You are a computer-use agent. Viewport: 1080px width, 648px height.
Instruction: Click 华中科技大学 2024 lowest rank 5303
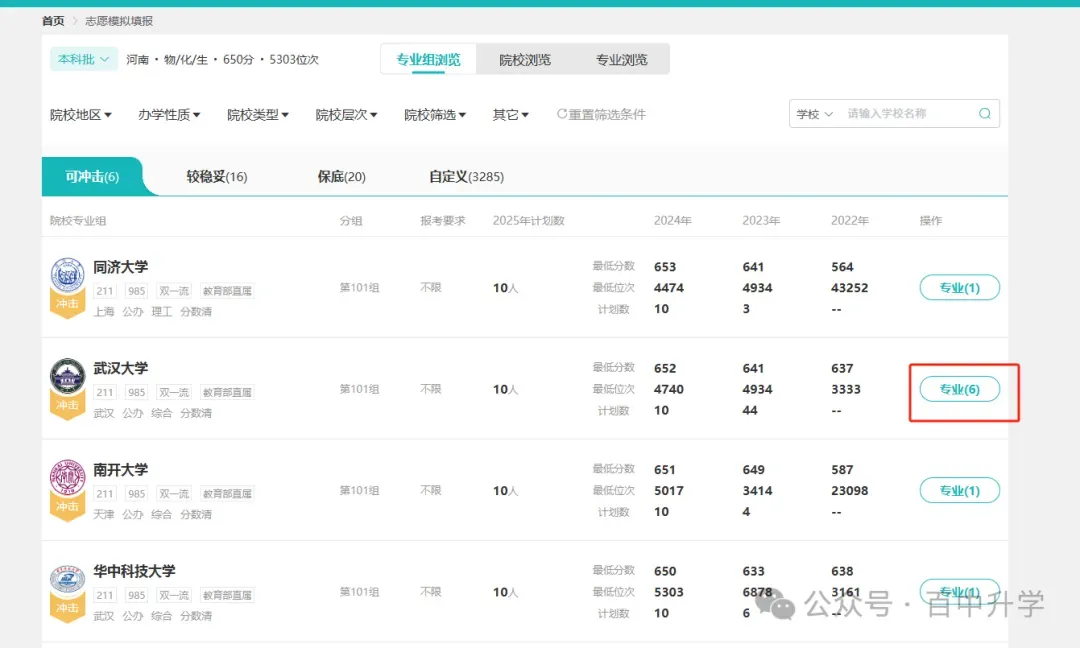669,592
